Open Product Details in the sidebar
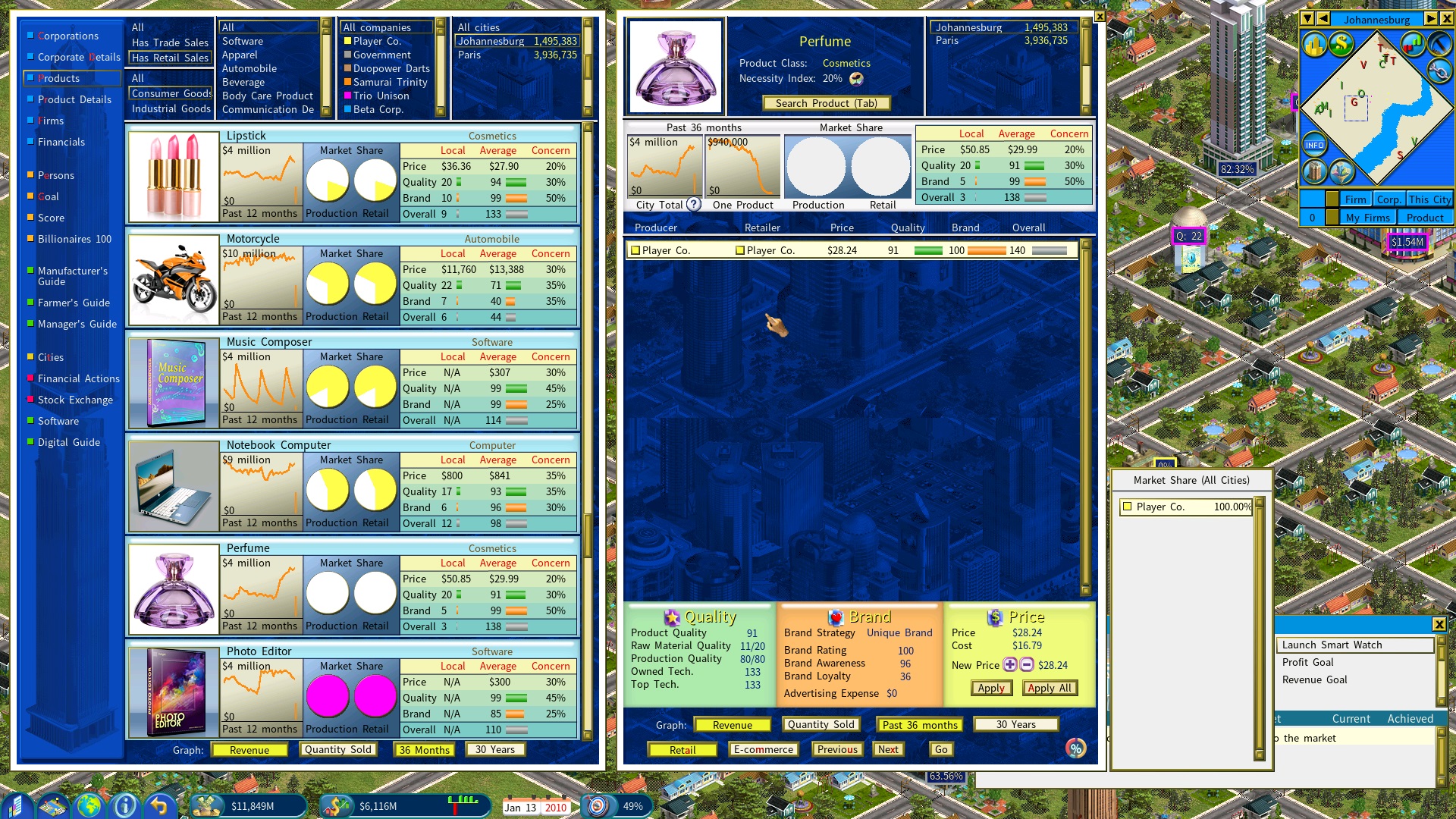Viewport: 1456px width, 819px height. [74, 99]
